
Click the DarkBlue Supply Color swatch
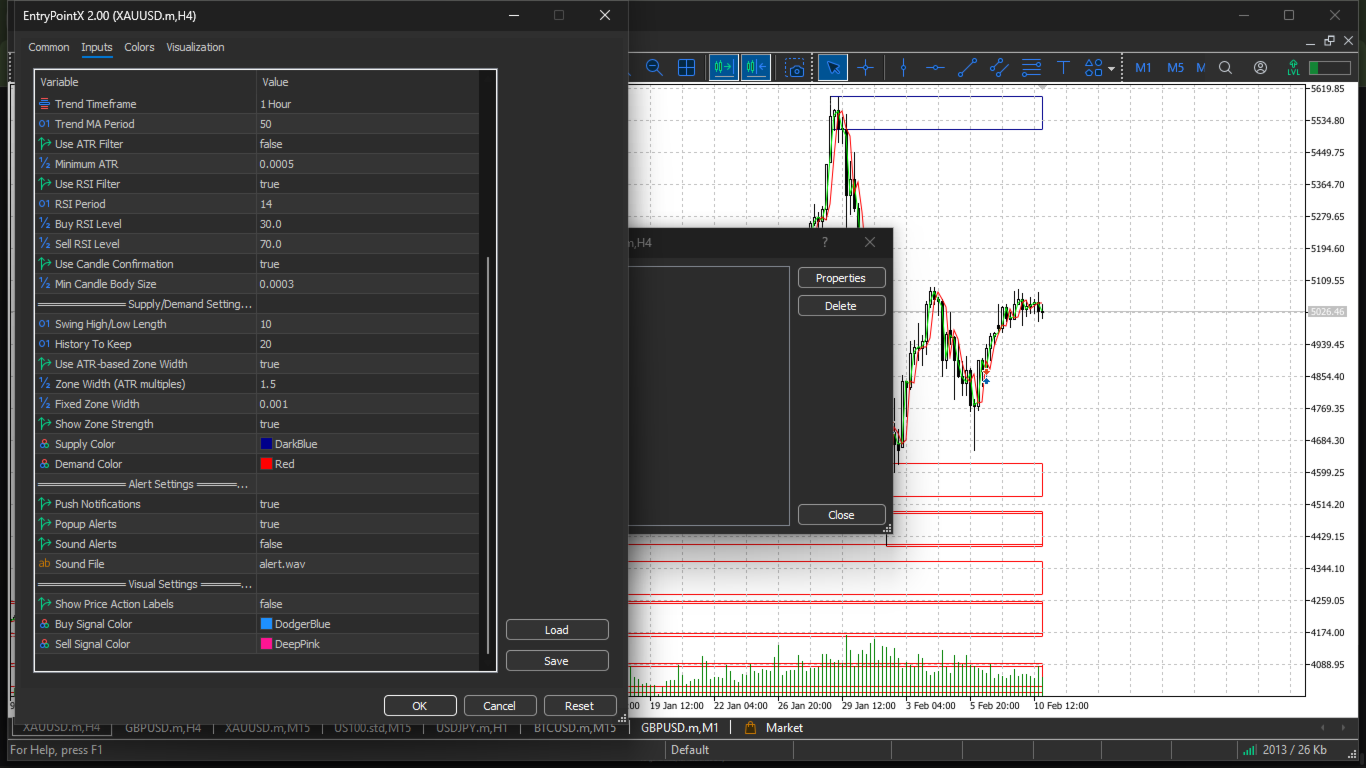(x=266, y=444)
